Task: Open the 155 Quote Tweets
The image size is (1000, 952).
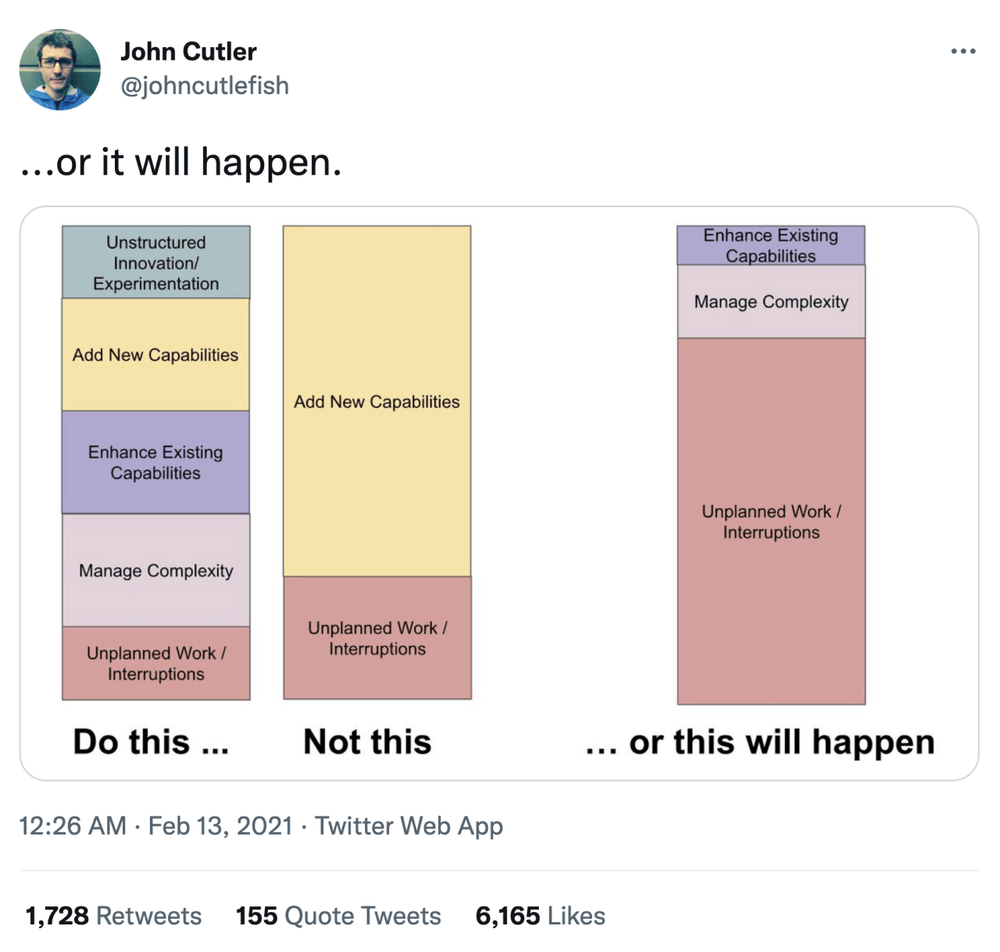Action: pyautogui.click(x=338, y=915)
